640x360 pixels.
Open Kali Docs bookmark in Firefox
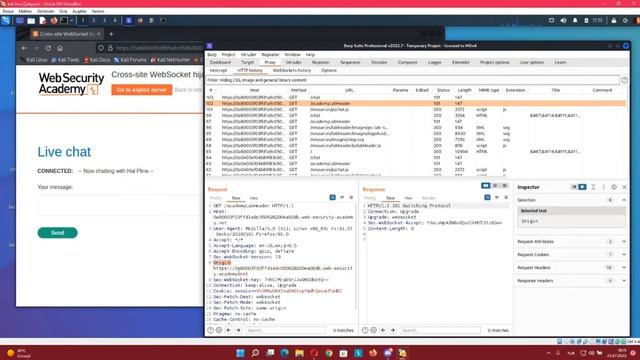(x=97, y=60)
